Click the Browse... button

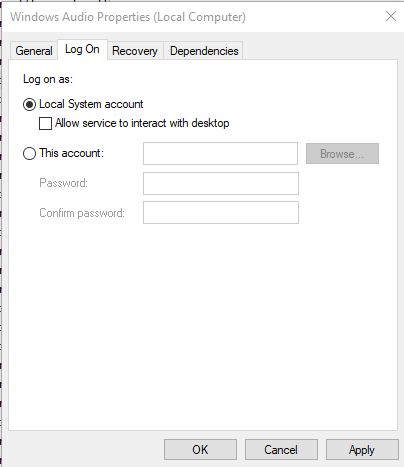[x=342, y=153]
